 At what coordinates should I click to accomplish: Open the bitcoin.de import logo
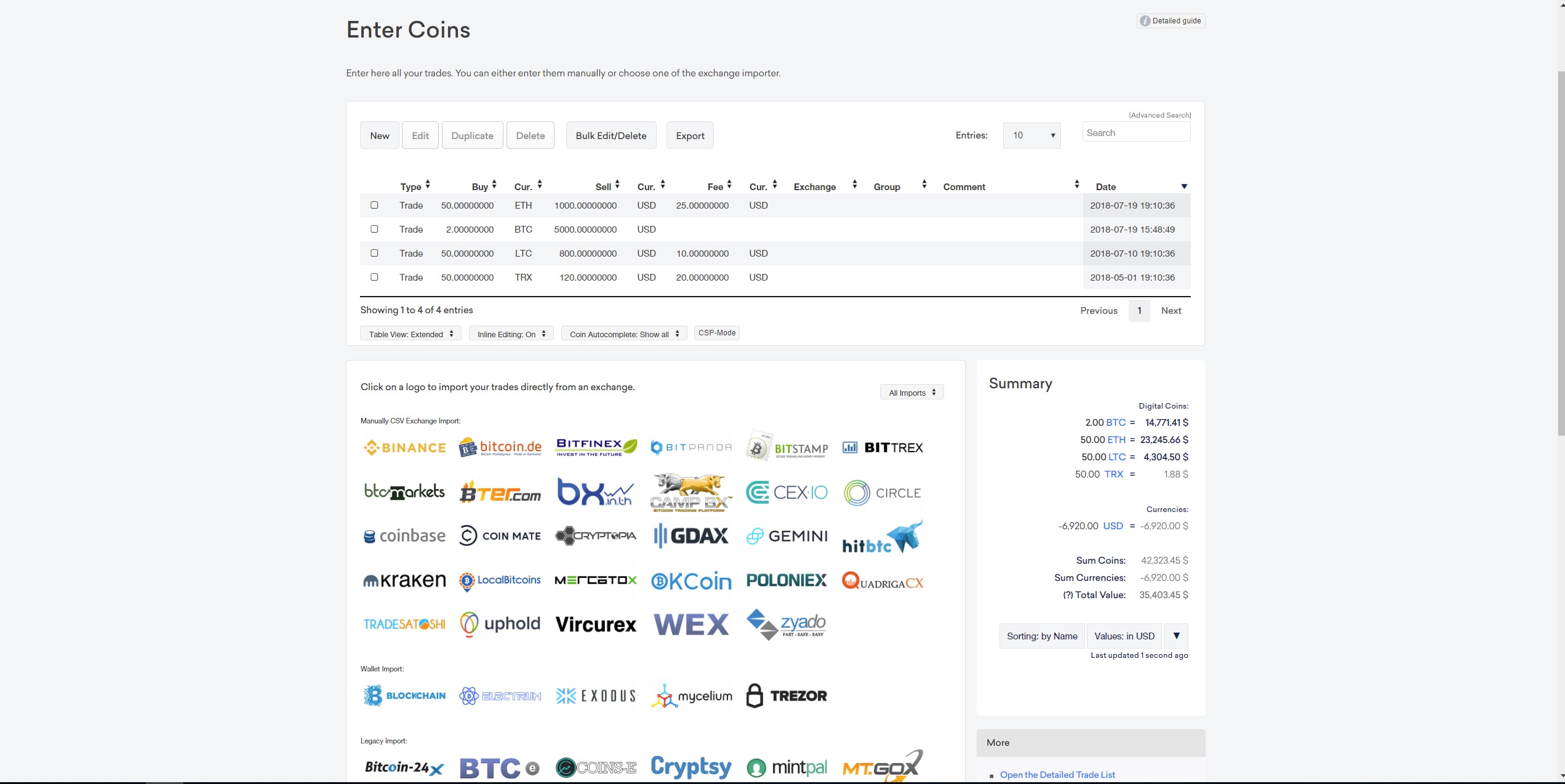click(x=500, y=447)
